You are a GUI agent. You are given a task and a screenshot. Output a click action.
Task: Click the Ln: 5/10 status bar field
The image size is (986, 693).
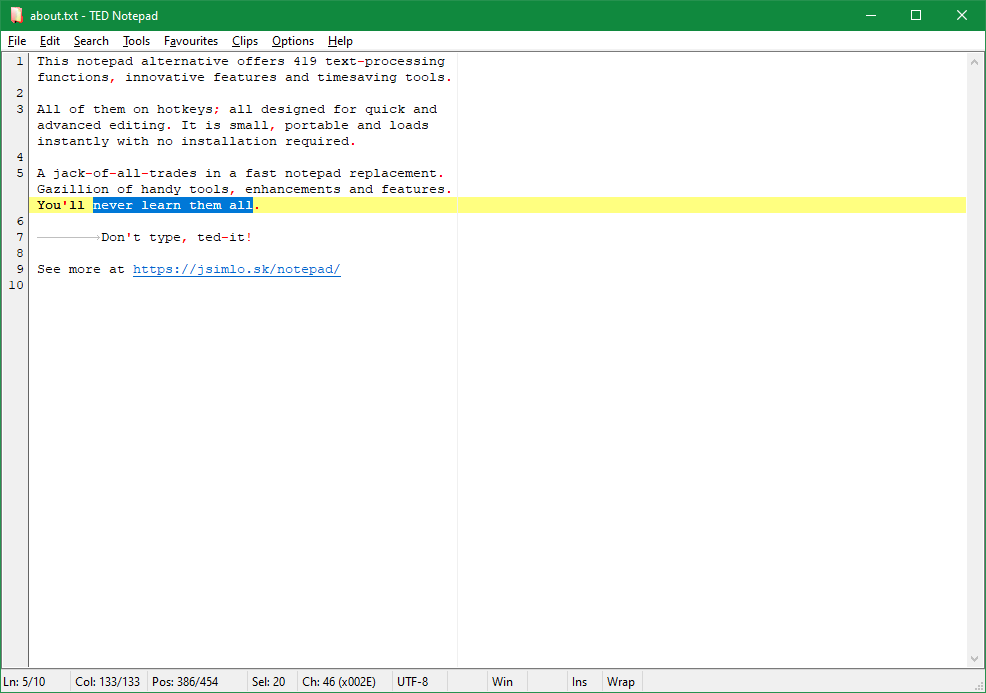pos(25,682)
